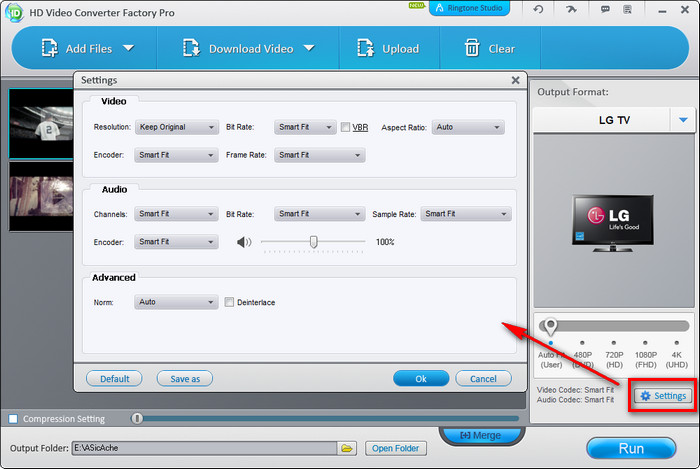Click the compression slider handle
This screenshot has height=469, width=700.
(x=137, y=418)
